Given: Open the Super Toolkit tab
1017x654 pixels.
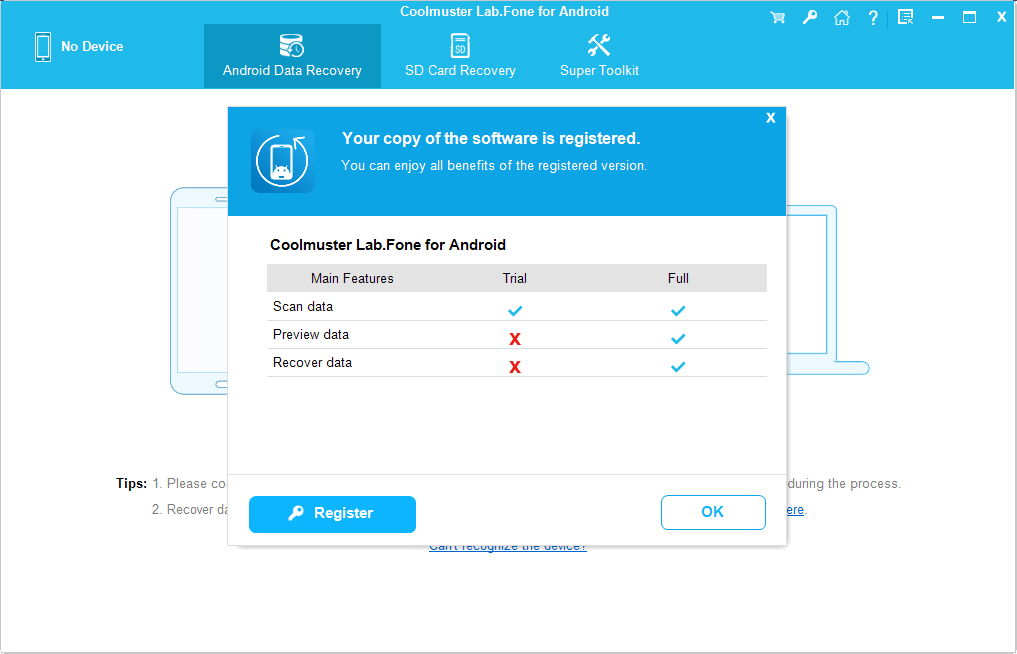Looking at the screenshot, I should click(599, 56).
